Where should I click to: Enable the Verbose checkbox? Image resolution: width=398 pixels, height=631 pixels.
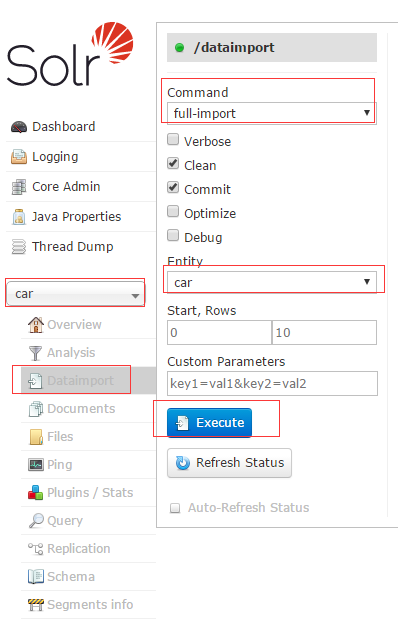click(x=173, y=140)
